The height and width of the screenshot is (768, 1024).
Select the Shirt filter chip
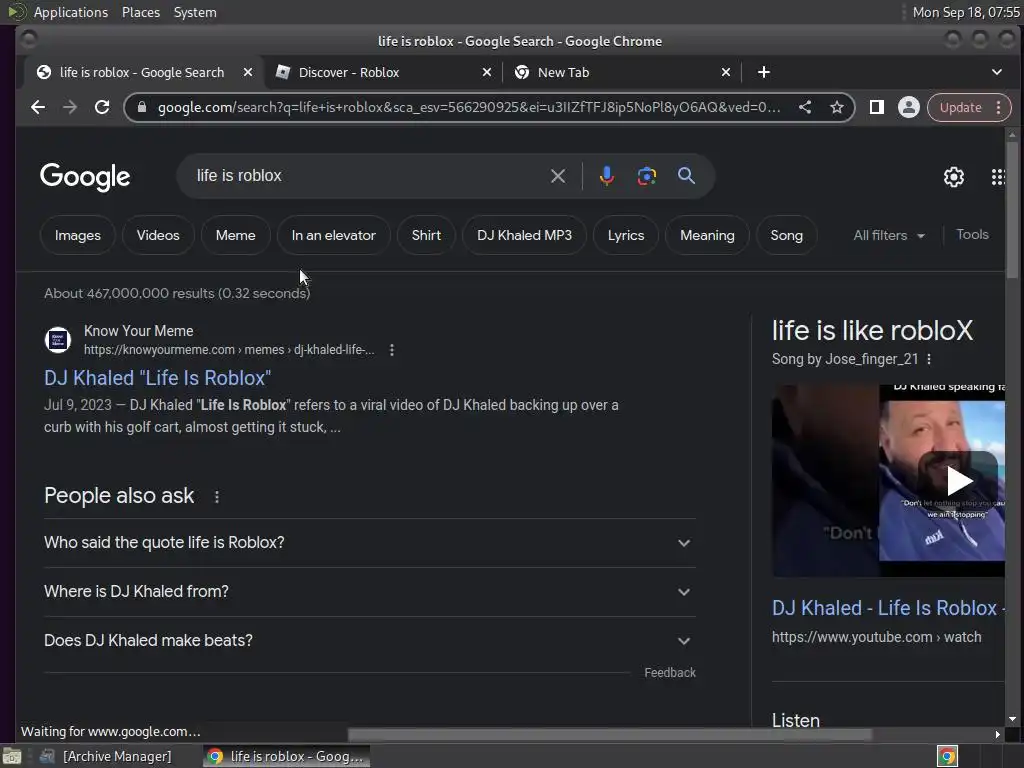(426, 235)
